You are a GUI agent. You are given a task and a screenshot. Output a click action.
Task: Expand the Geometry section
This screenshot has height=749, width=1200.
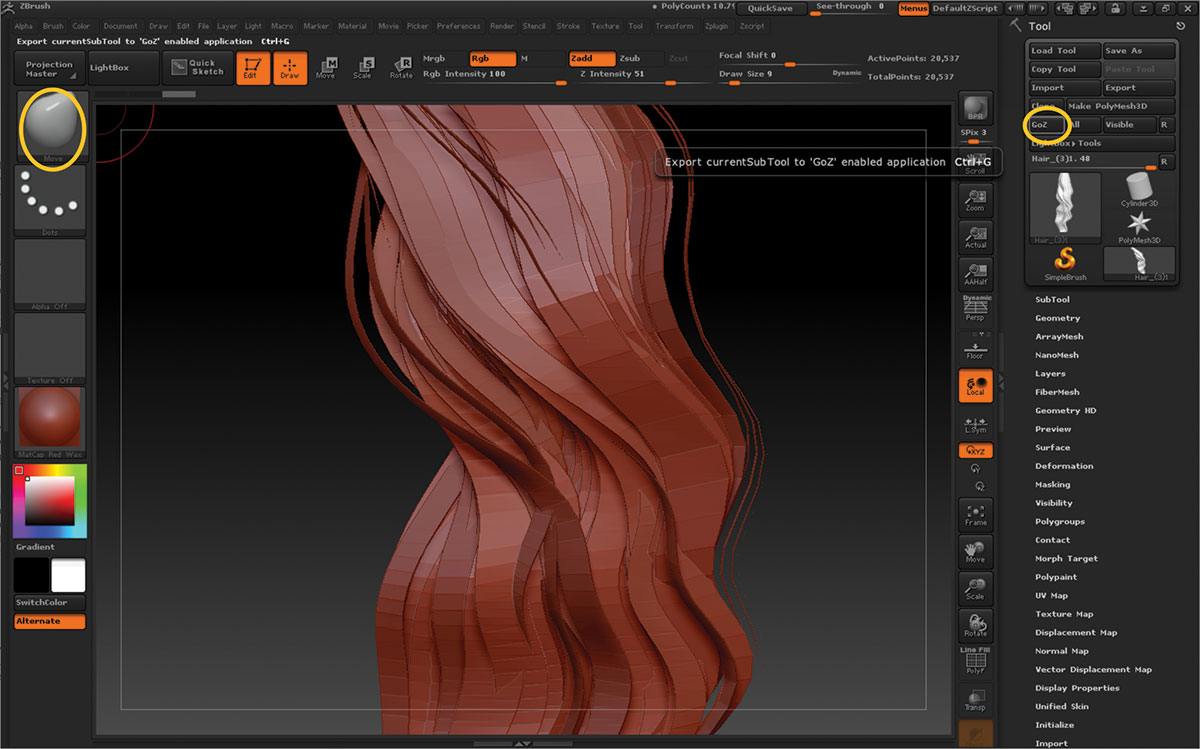[x=1057, y=318]
